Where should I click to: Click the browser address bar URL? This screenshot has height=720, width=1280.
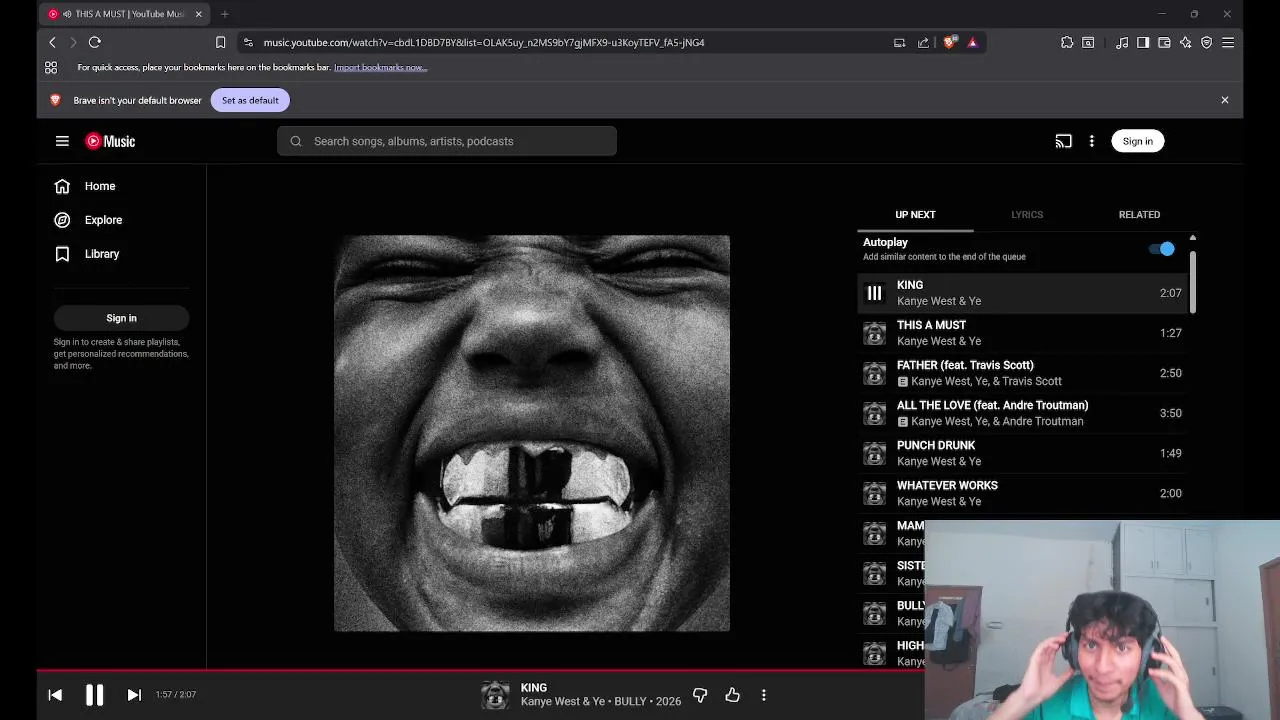tap(484, 42)
